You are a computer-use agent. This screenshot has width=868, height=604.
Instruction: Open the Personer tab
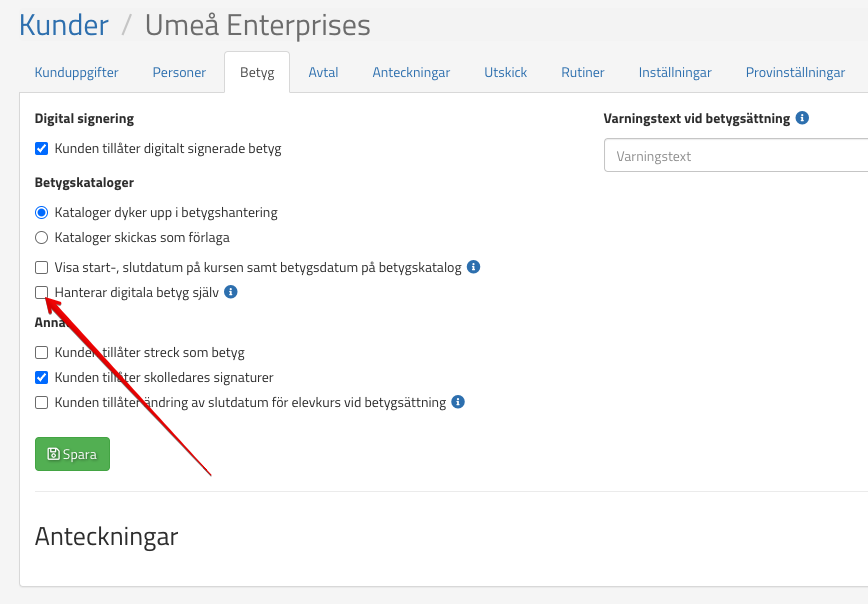point(179,72)
